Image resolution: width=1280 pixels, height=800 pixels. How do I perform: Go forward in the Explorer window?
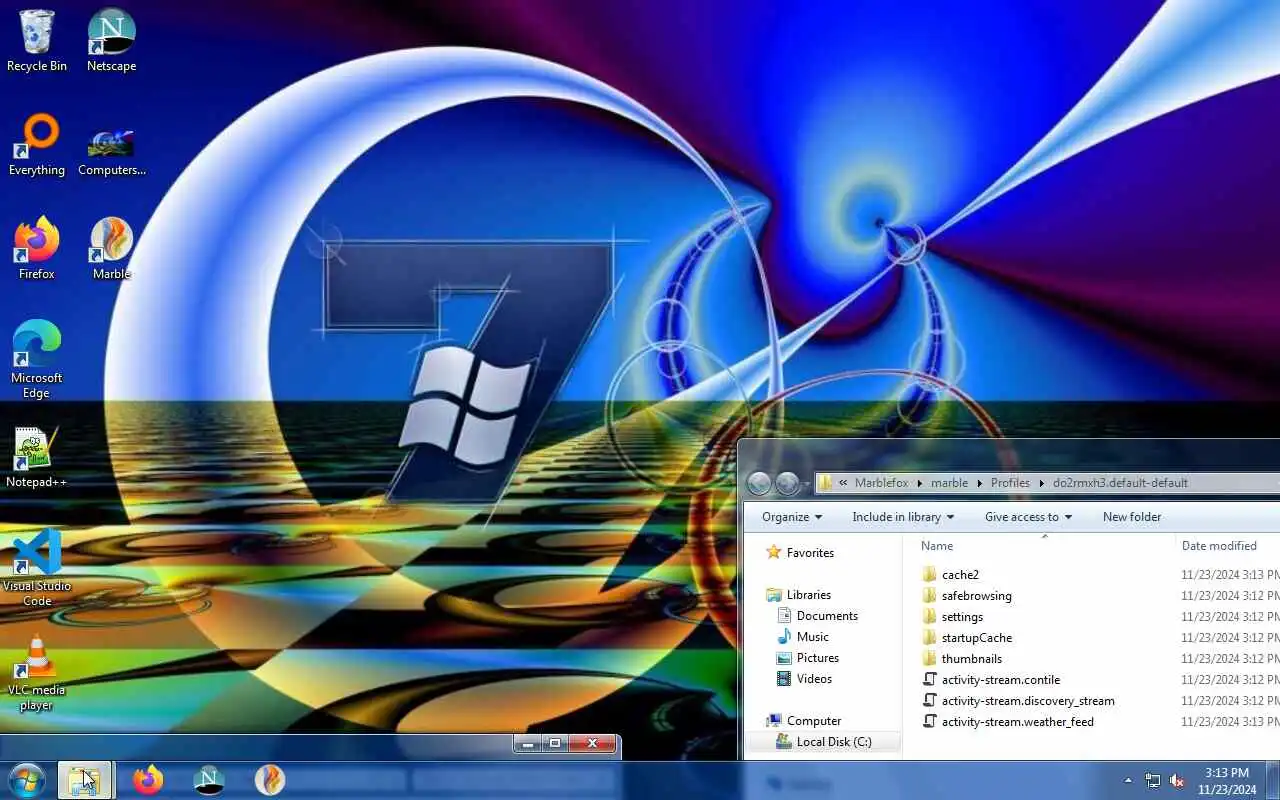tap(788, 483)
